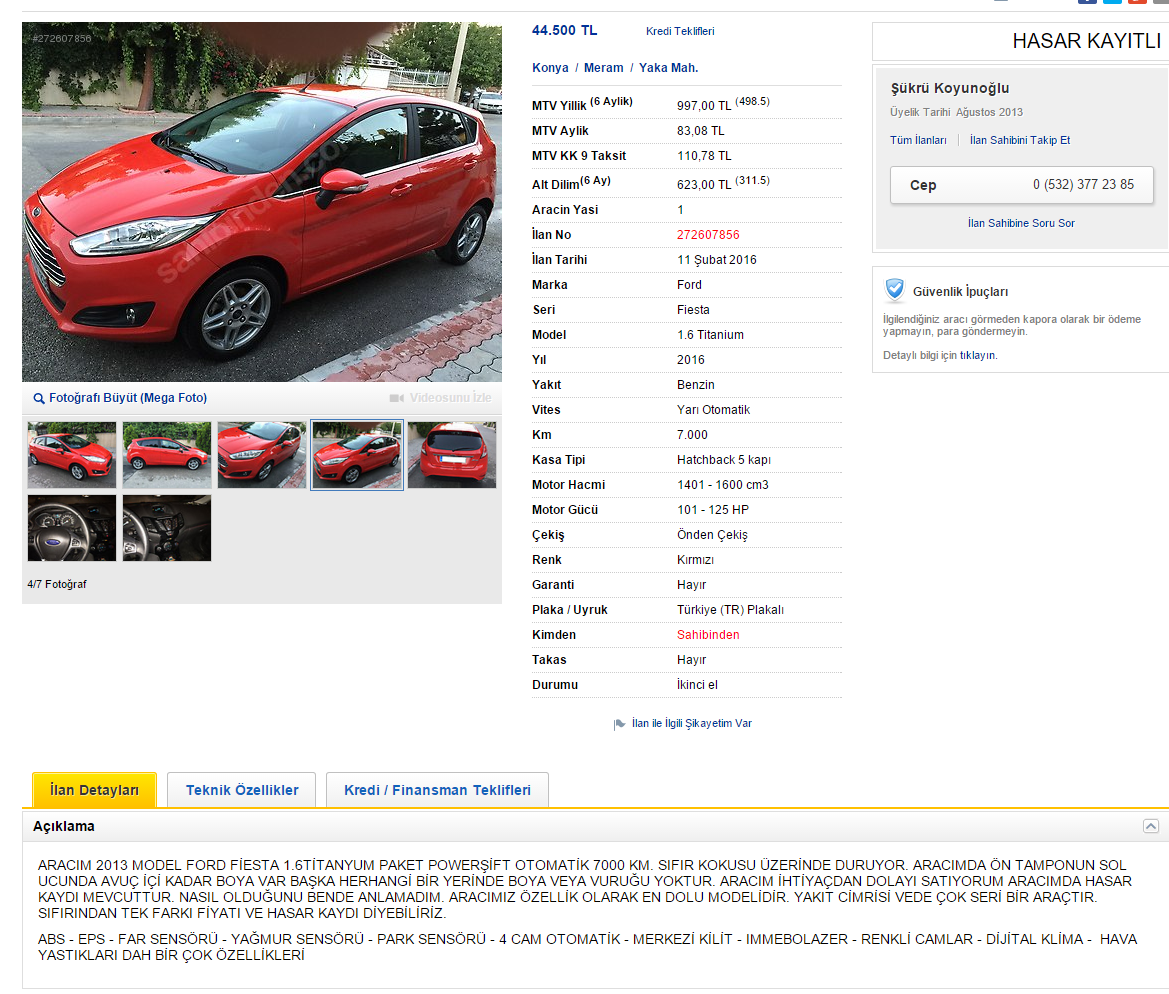Viewport: 1169px width, 994px height.
Task: Click the Yakıt value Benzin
Action: pyautogui.click(x=696, y=385)
